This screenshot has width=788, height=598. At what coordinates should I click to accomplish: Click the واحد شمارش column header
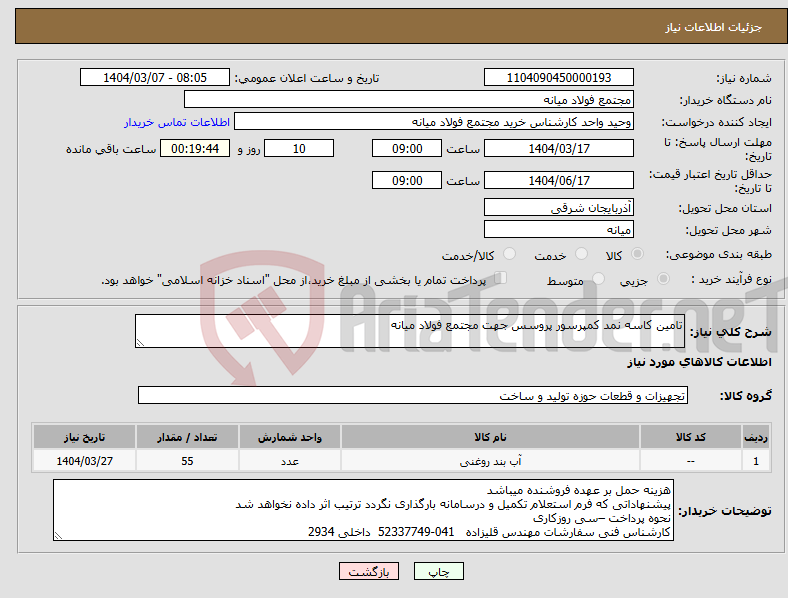(289, 437)
